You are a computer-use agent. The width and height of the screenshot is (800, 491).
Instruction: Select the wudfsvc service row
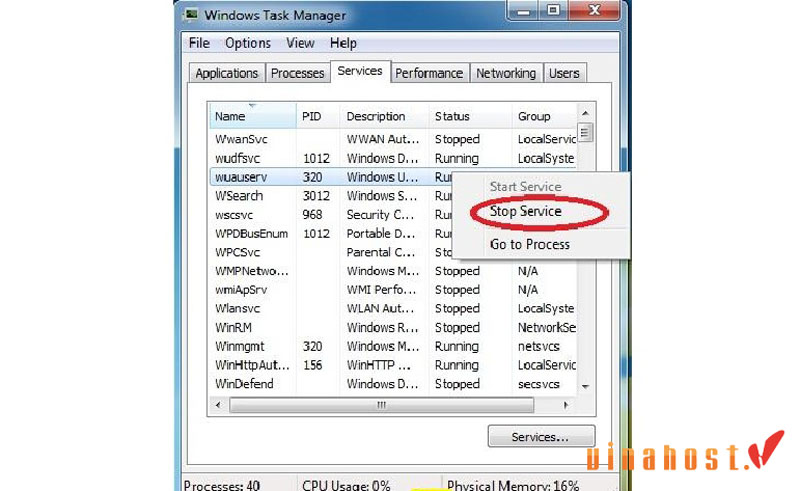pyautogui.click(x=393, y=158)
